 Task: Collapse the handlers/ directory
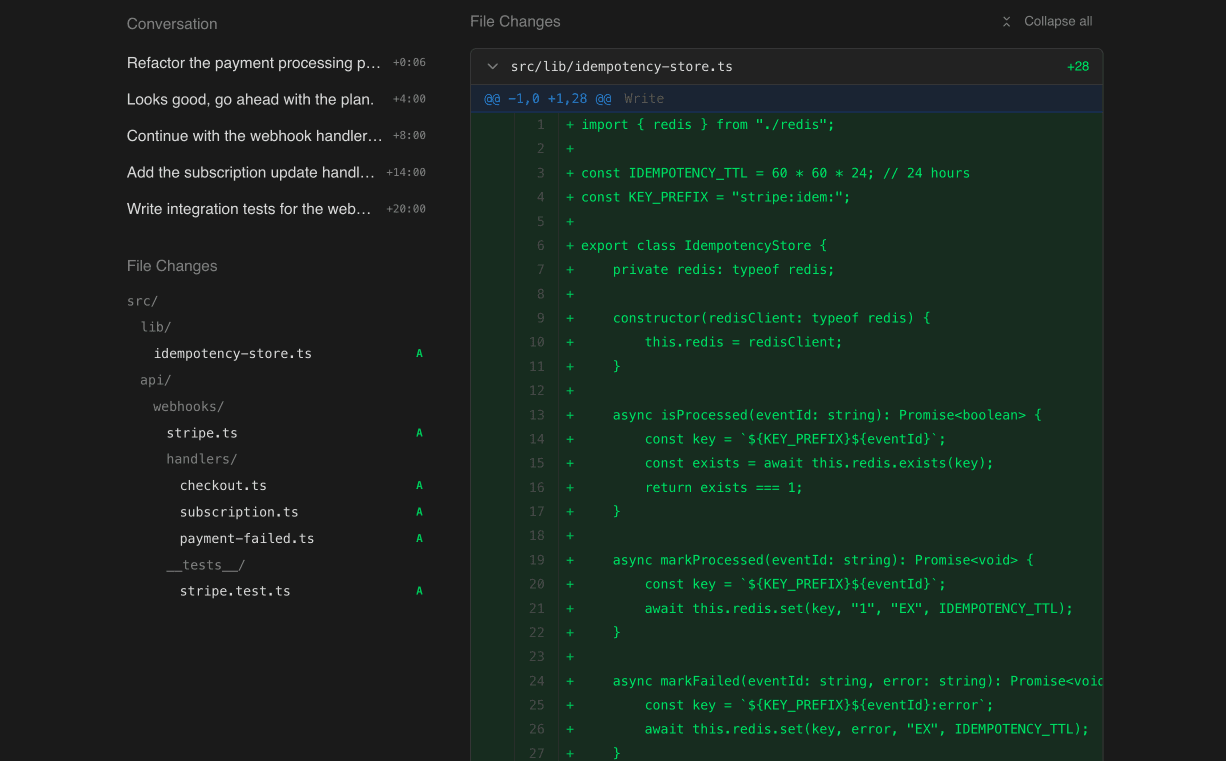(202, 459)
